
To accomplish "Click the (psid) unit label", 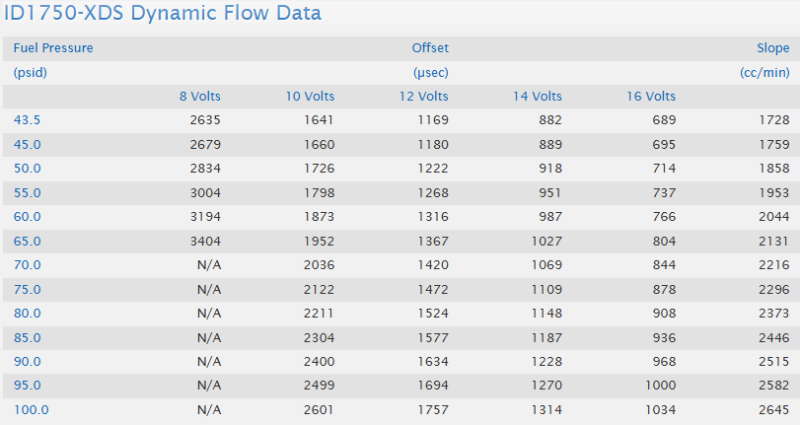I will [30, 72].
